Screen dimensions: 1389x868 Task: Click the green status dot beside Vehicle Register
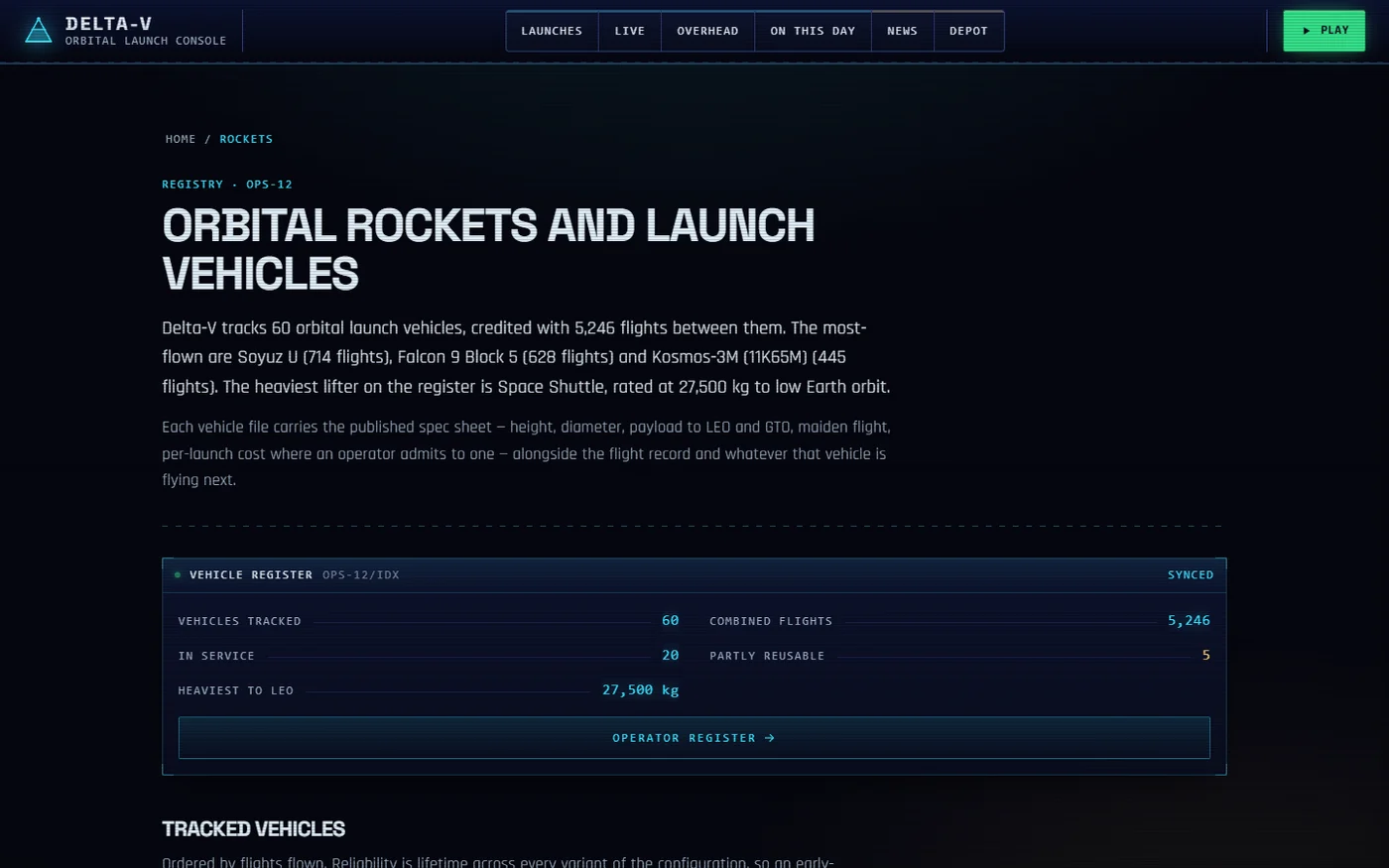tap(178, 575)
